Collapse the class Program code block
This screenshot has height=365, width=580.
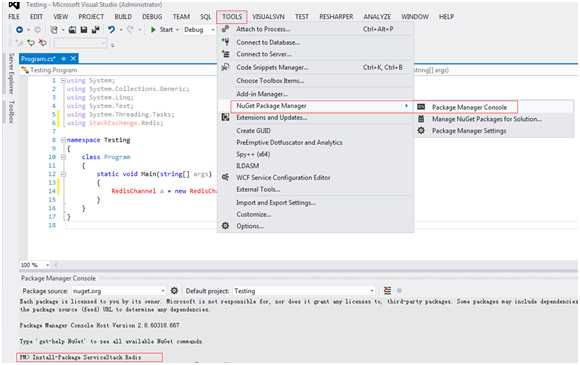point(63,157)
